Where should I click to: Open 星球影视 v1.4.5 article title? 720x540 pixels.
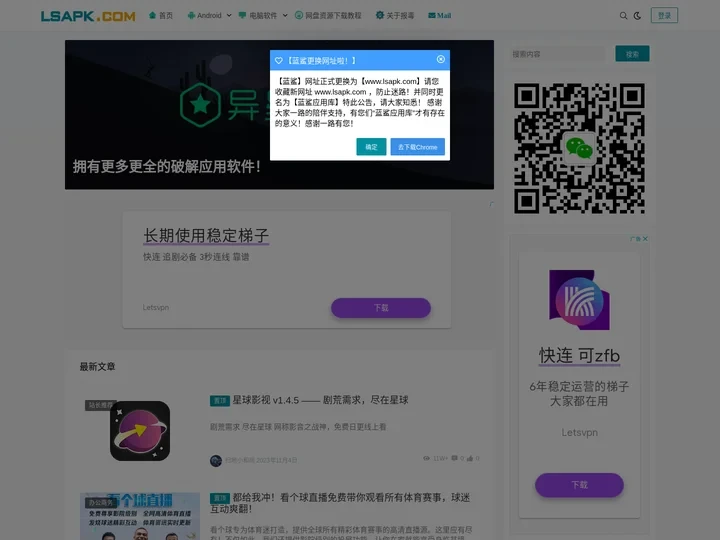click(x=320, y=400)
